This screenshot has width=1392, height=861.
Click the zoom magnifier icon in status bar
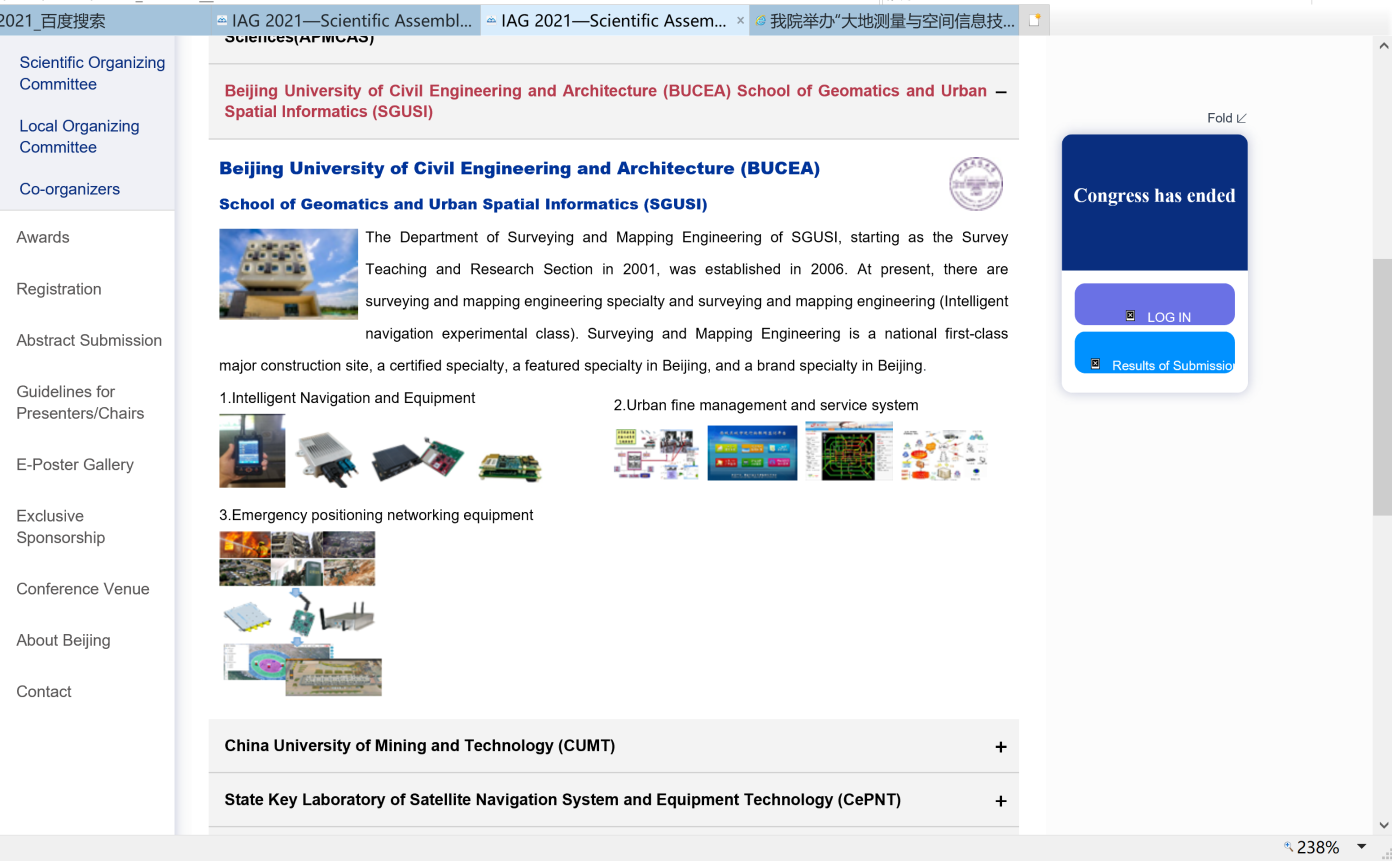[1289, 847]
